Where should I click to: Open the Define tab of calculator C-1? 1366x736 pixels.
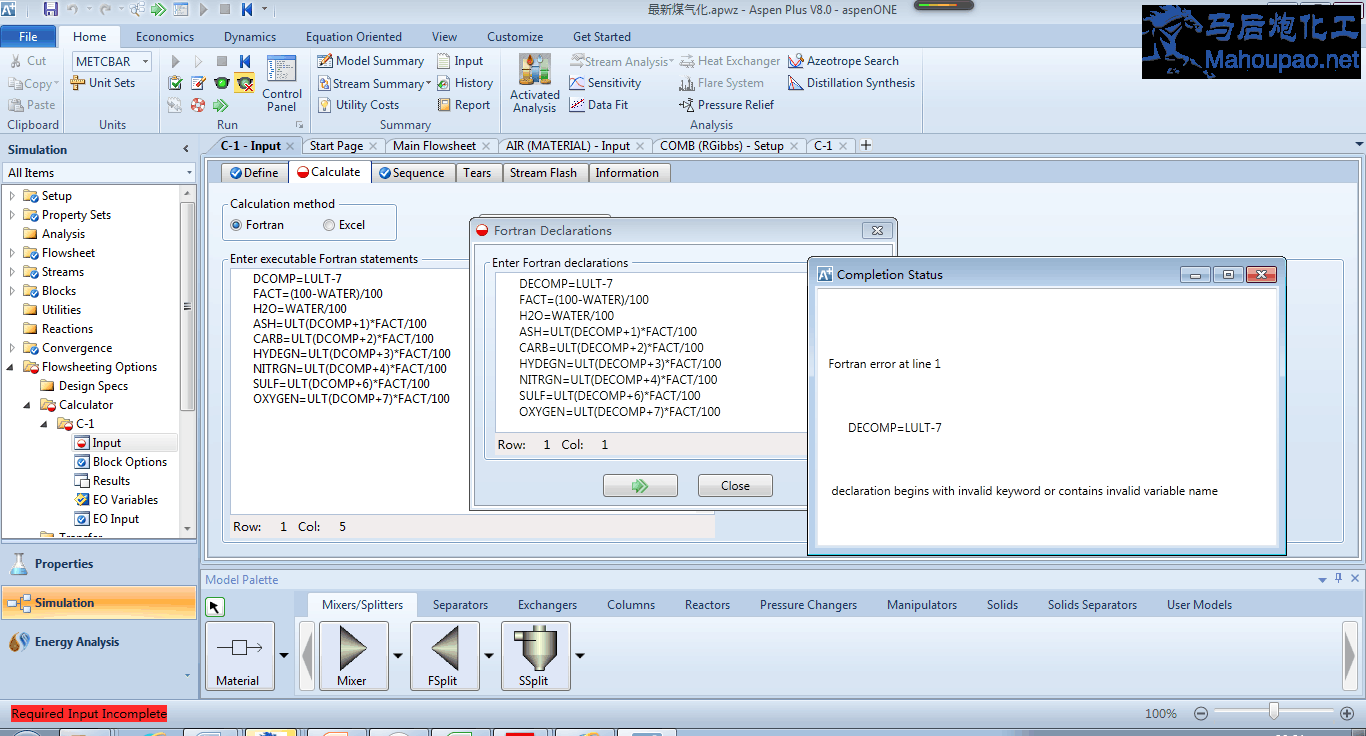[255, 173]
